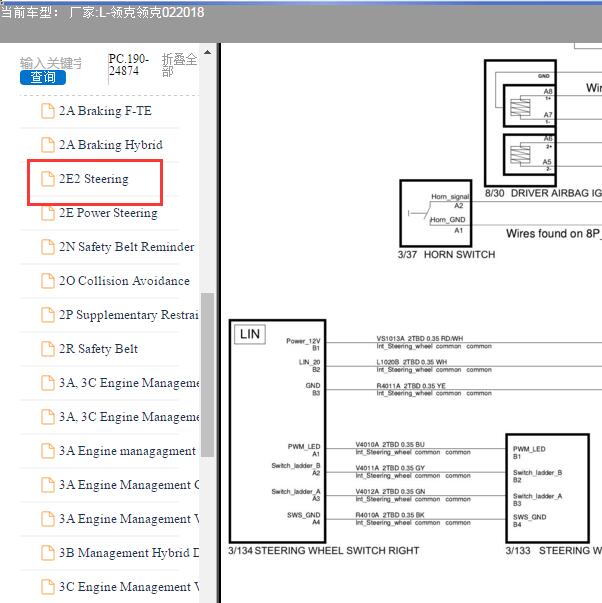Click wire label VS1013A 2TBD 0.35 RD/WH
Viewport: 602px width, 603px height.
pyautogui.click(x=420, y=338)
